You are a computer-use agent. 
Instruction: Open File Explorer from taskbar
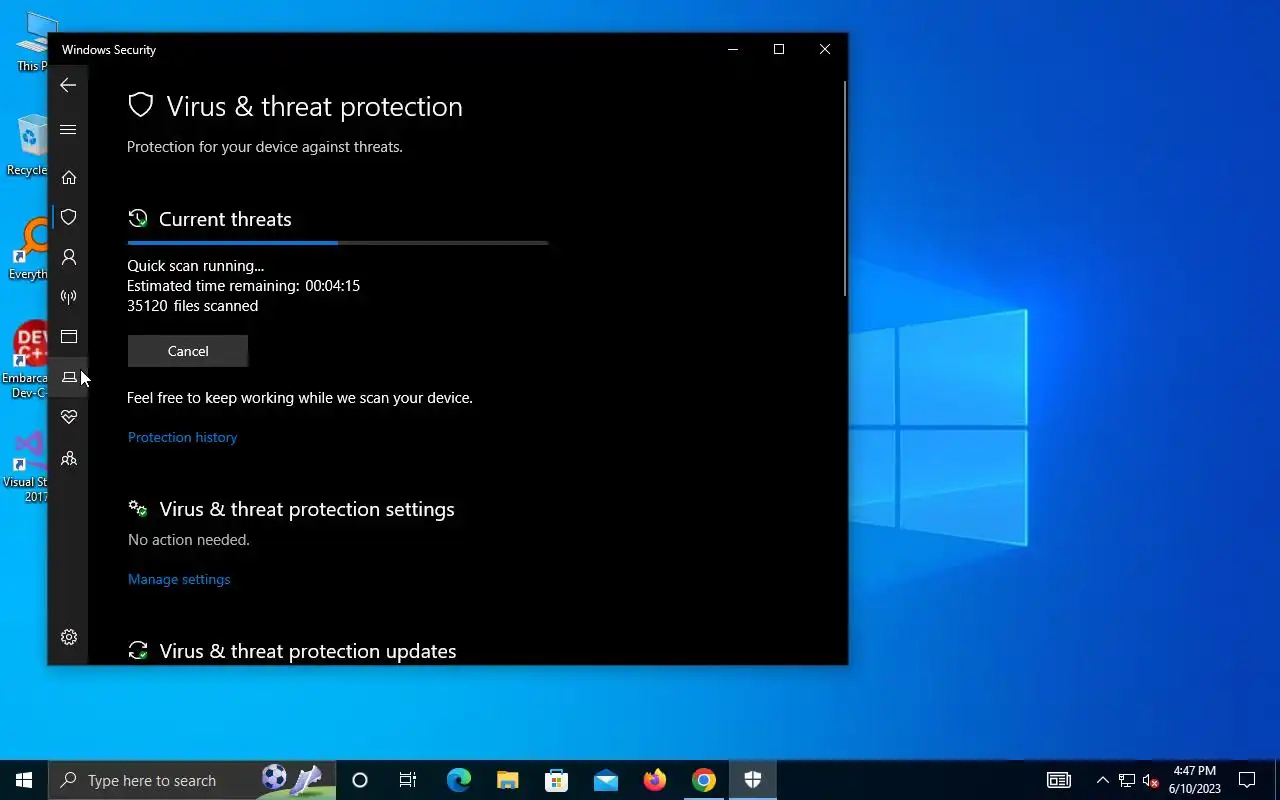pyautogui.click(x=507, y=780)
